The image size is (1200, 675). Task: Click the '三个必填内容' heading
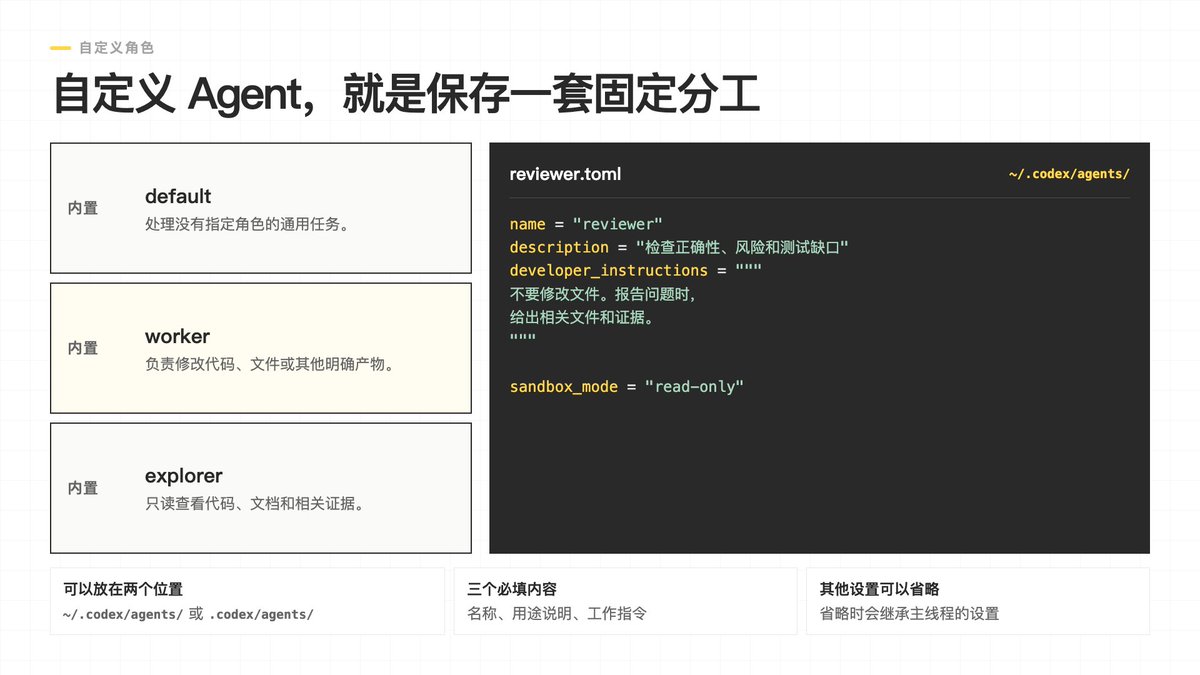point(512,589)
